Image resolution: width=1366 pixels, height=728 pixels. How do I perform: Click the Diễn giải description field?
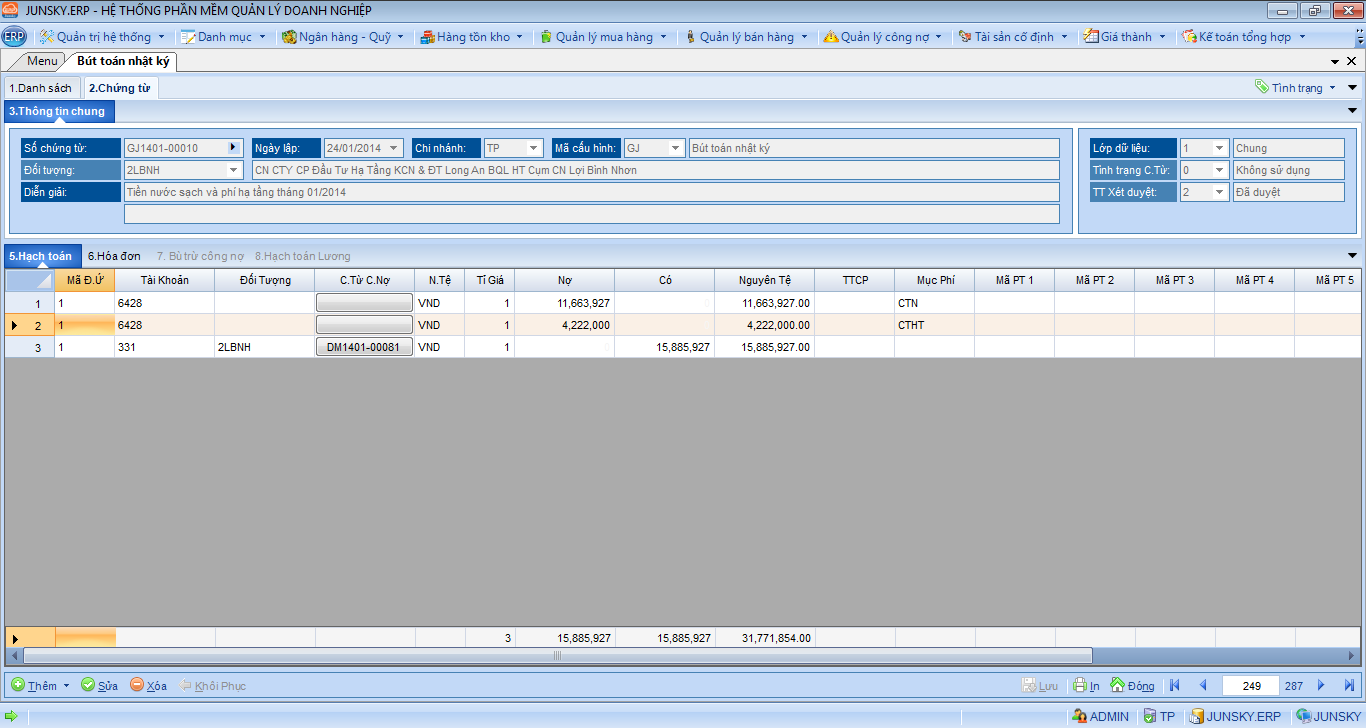coord(590,192)
